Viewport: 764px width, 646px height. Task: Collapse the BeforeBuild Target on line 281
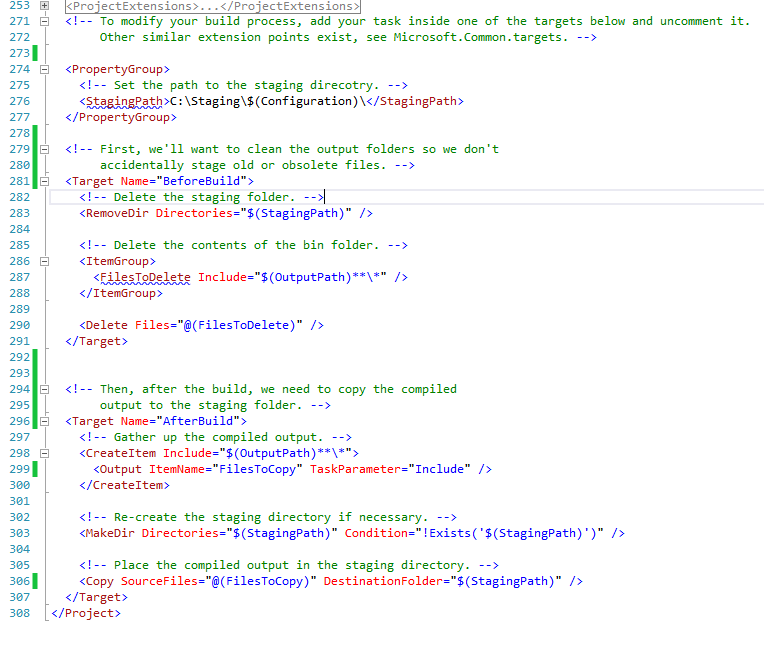tap(44, 181)
